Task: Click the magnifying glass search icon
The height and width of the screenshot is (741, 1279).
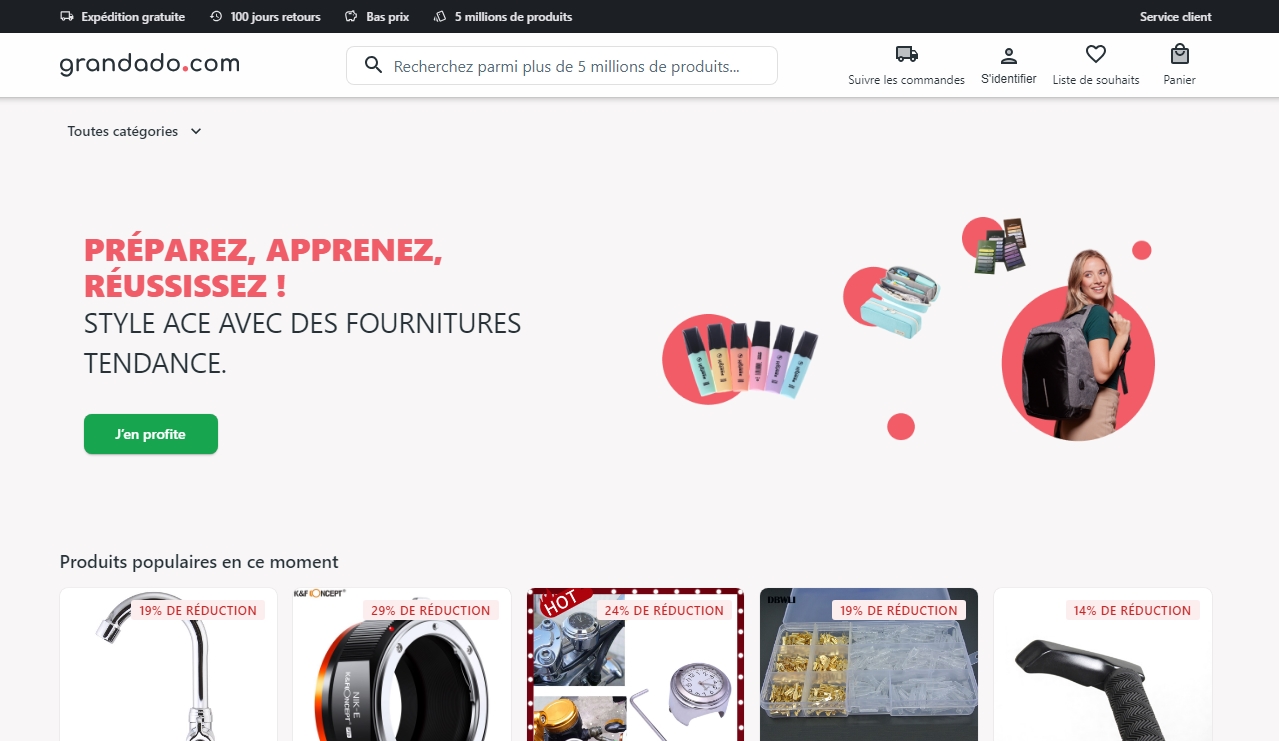Action: [x=374, y=66]
